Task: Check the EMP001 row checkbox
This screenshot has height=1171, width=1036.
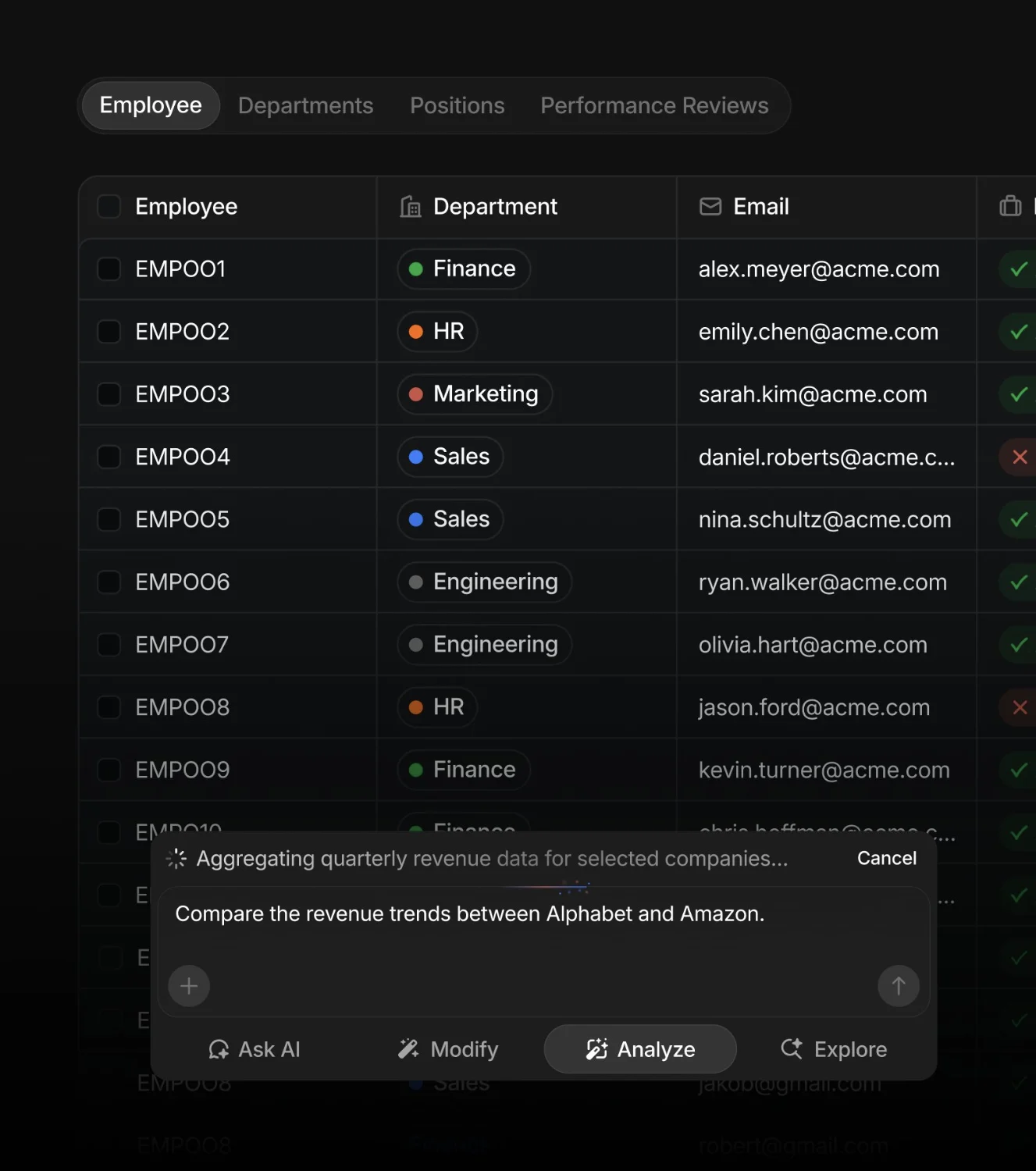Action: pos(109,269)
